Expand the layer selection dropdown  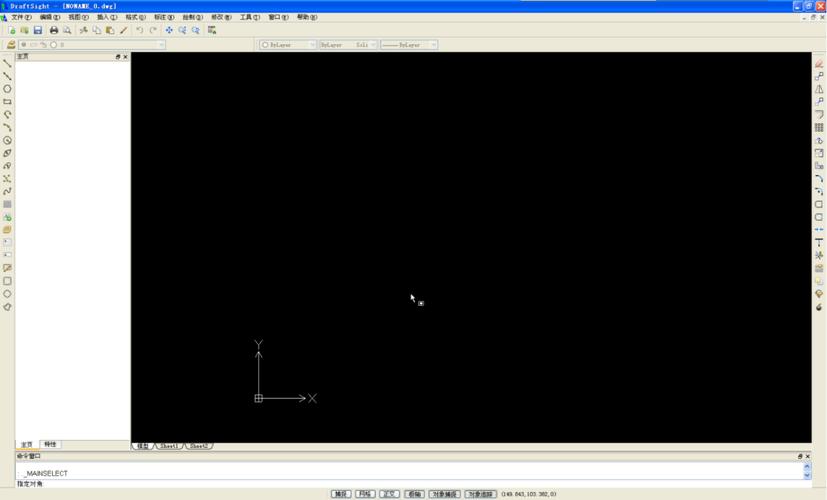[161, 45]
